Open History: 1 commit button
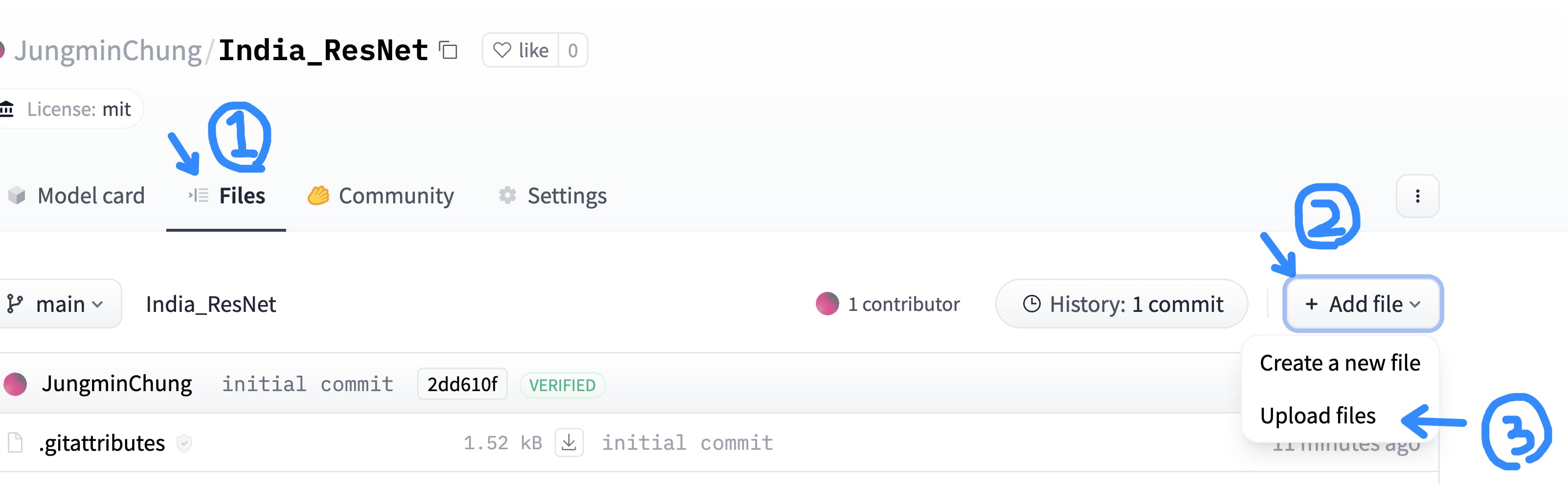This screenshot has width=1568, height=484. pos(1122,304)
